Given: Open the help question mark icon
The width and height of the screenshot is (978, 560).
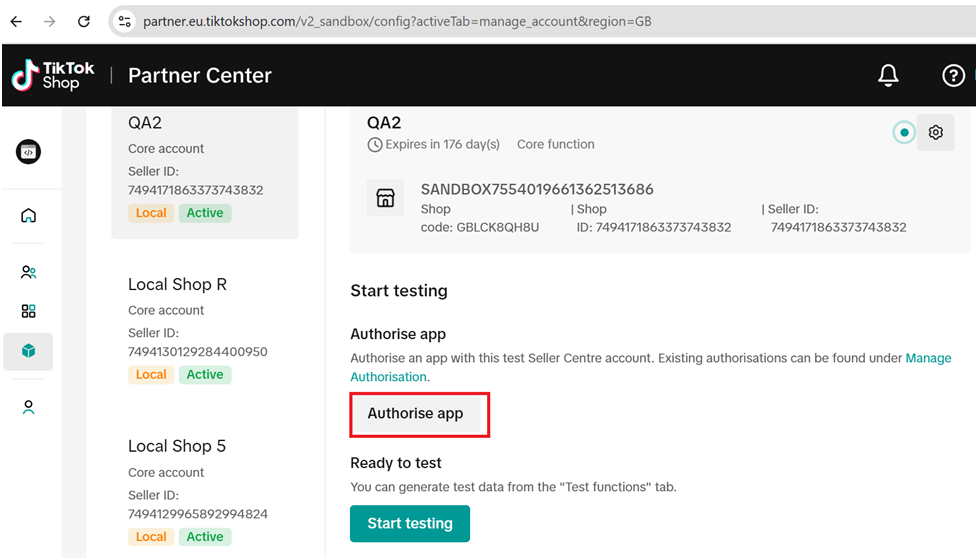Looking at the screenshot, I should [953, 76].
